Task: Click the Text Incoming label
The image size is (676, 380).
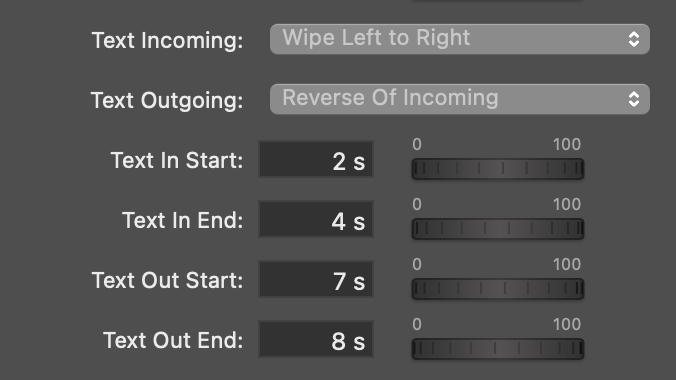Action: tap(167, 41)
